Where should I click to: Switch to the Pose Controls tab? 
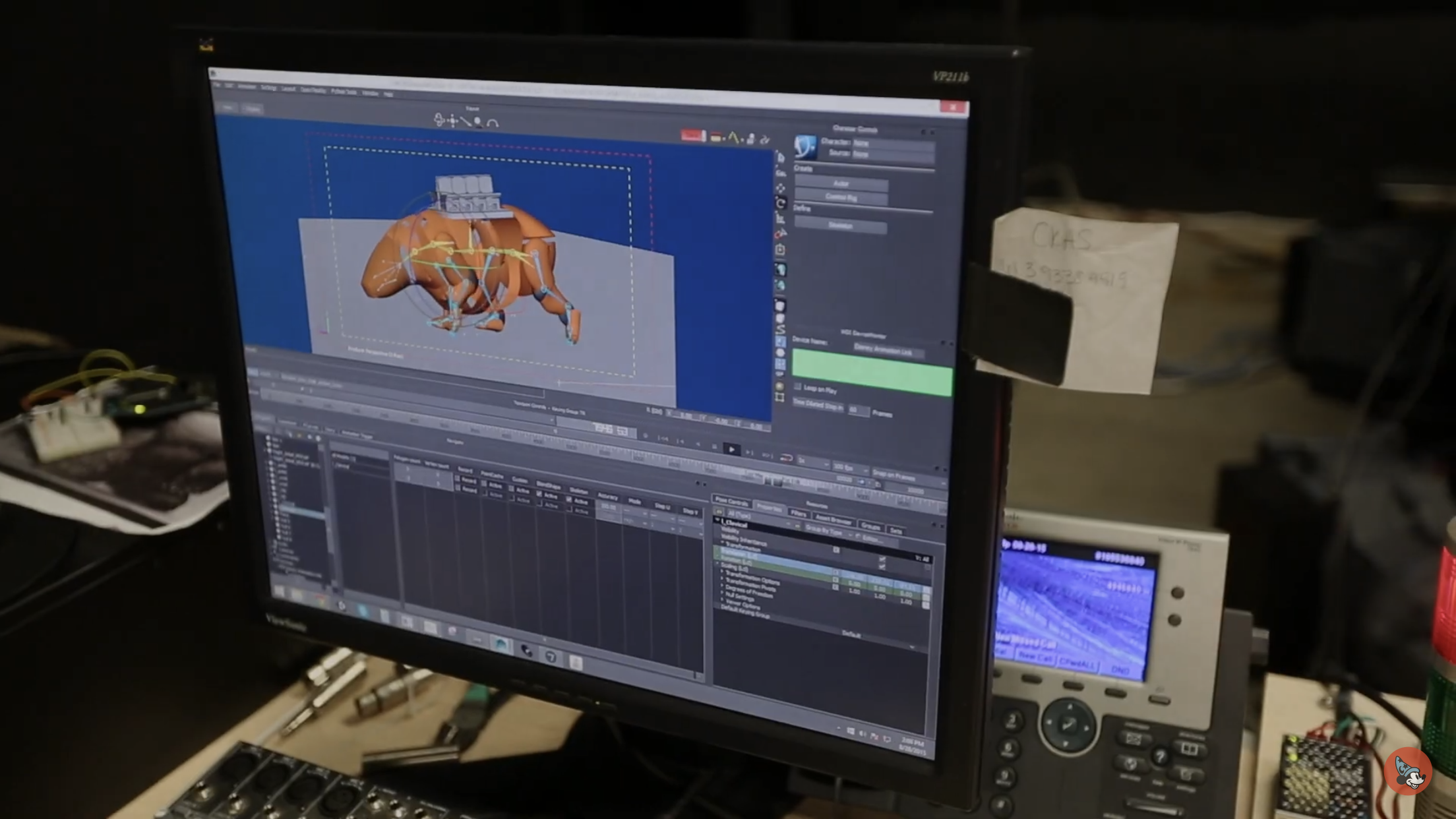point(732,502)
